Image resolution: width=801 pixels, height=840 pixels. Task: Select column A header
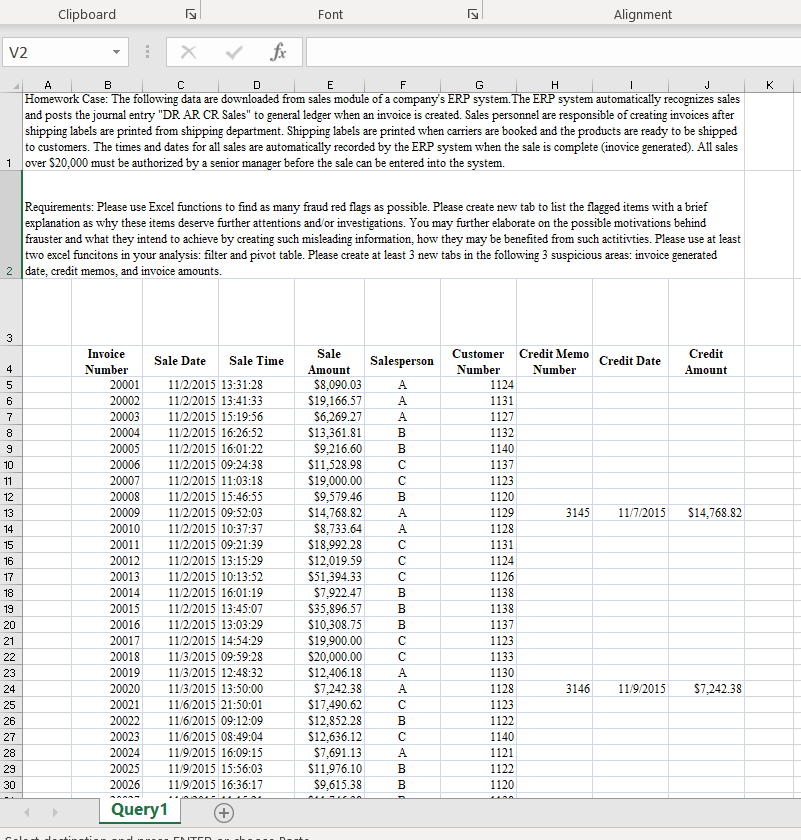pyautogui.click(x=47, y=85)
